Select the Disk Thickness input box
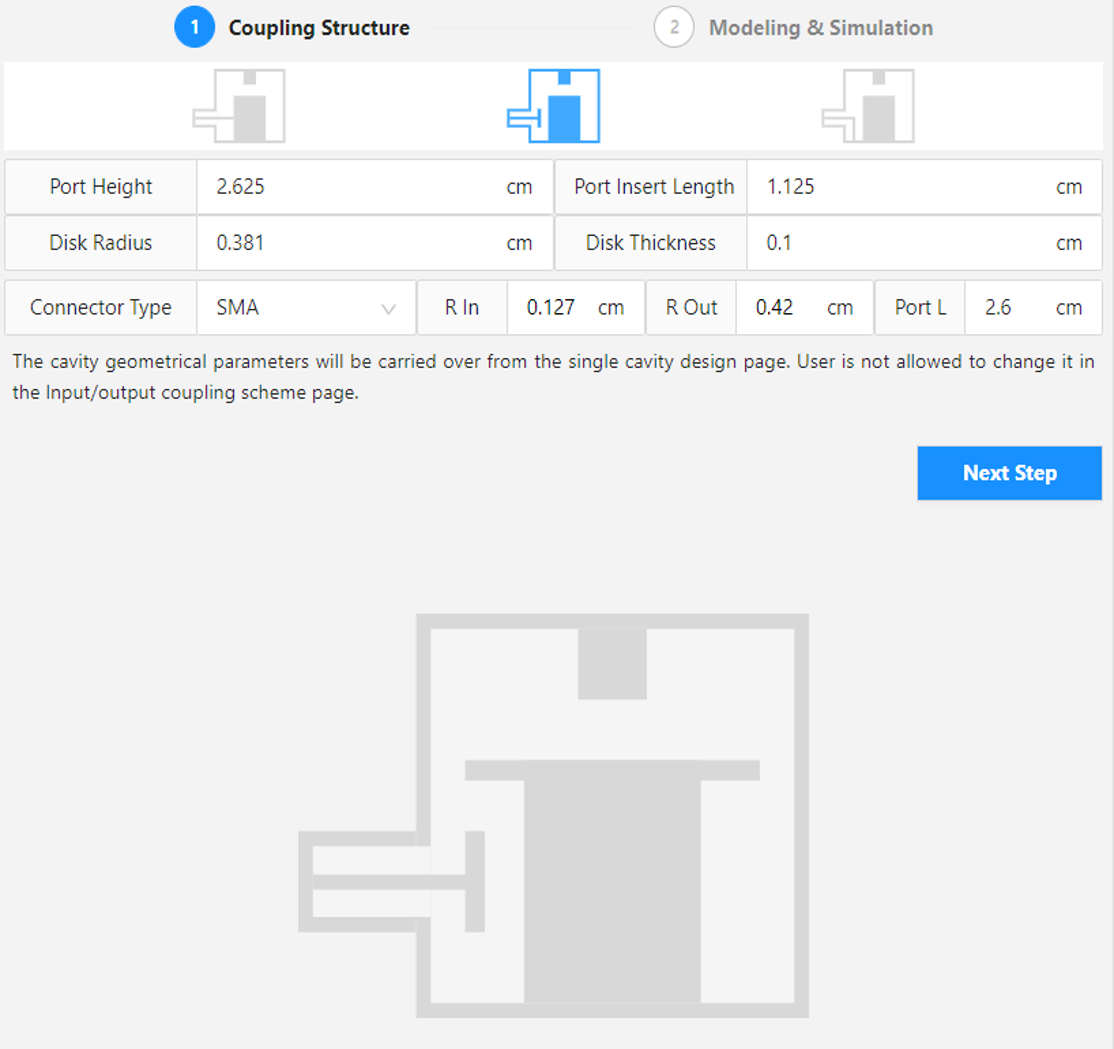Screen dimensions: 1114x1049 point(905,243)
